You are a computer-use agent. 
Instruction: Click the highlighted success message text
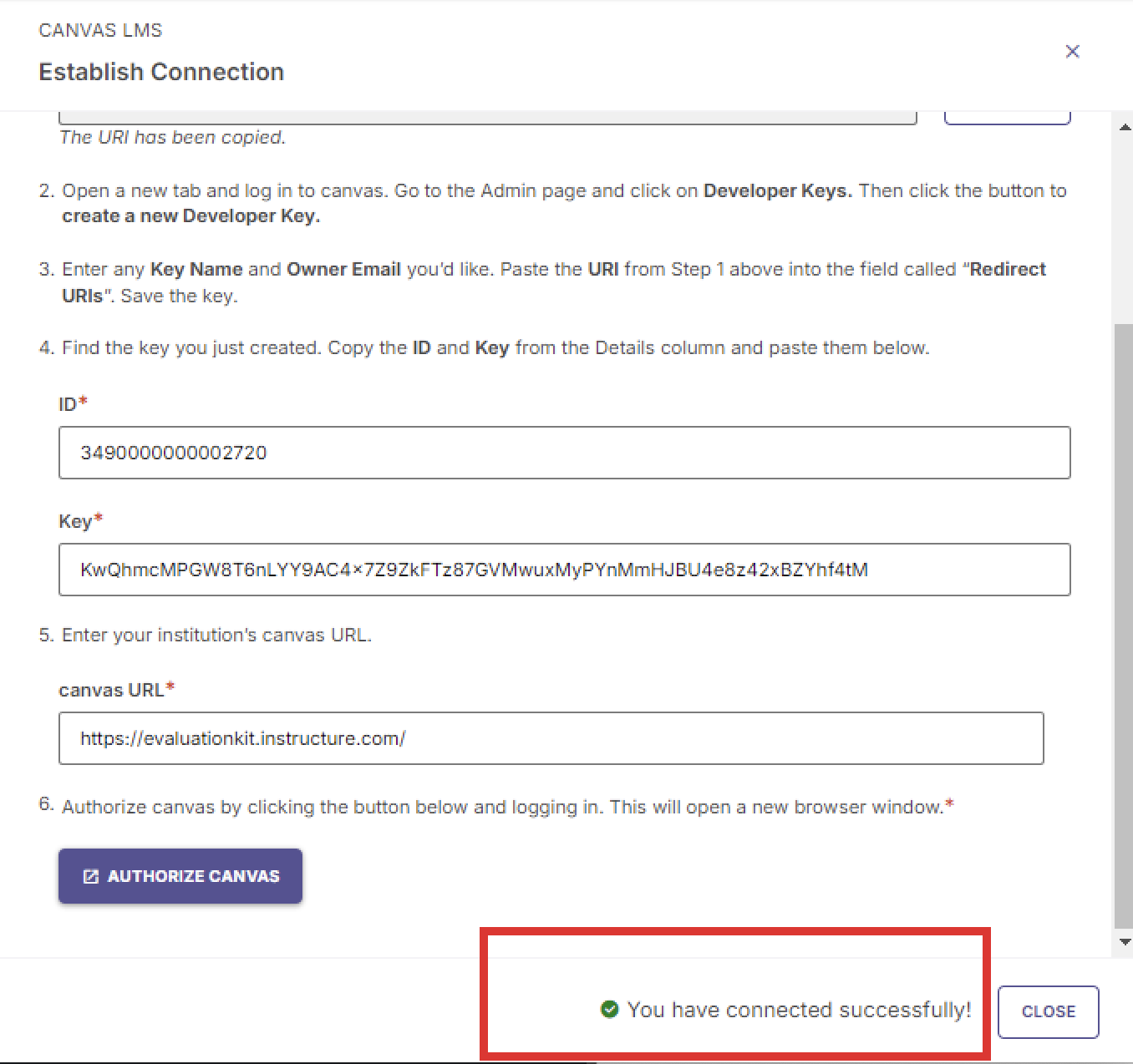tap(799, 1009)
